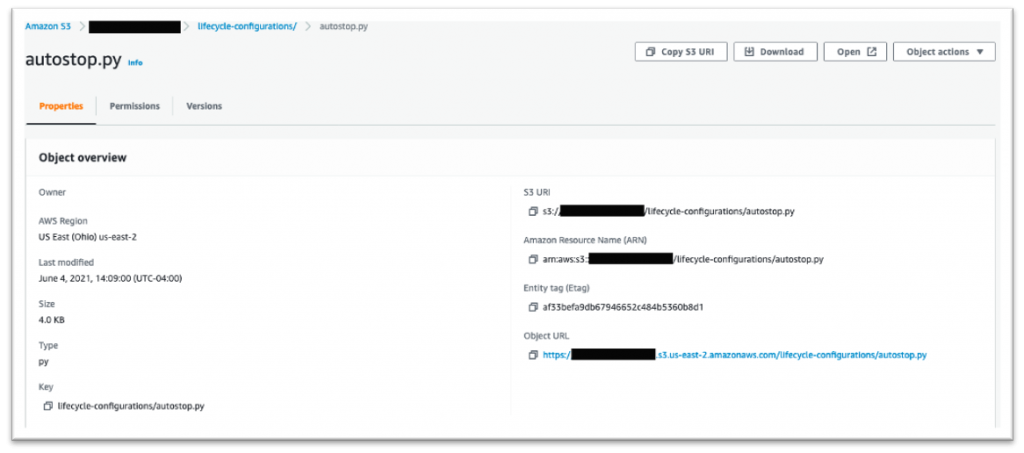Go to Amazon S3 breadcrumb link

48,26
